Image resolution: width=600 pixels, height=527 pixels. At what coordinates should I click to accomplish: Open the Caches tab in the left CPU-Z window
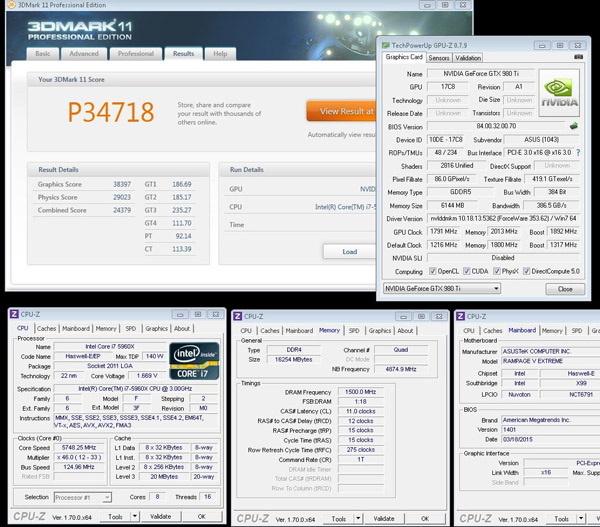[47, 328]
